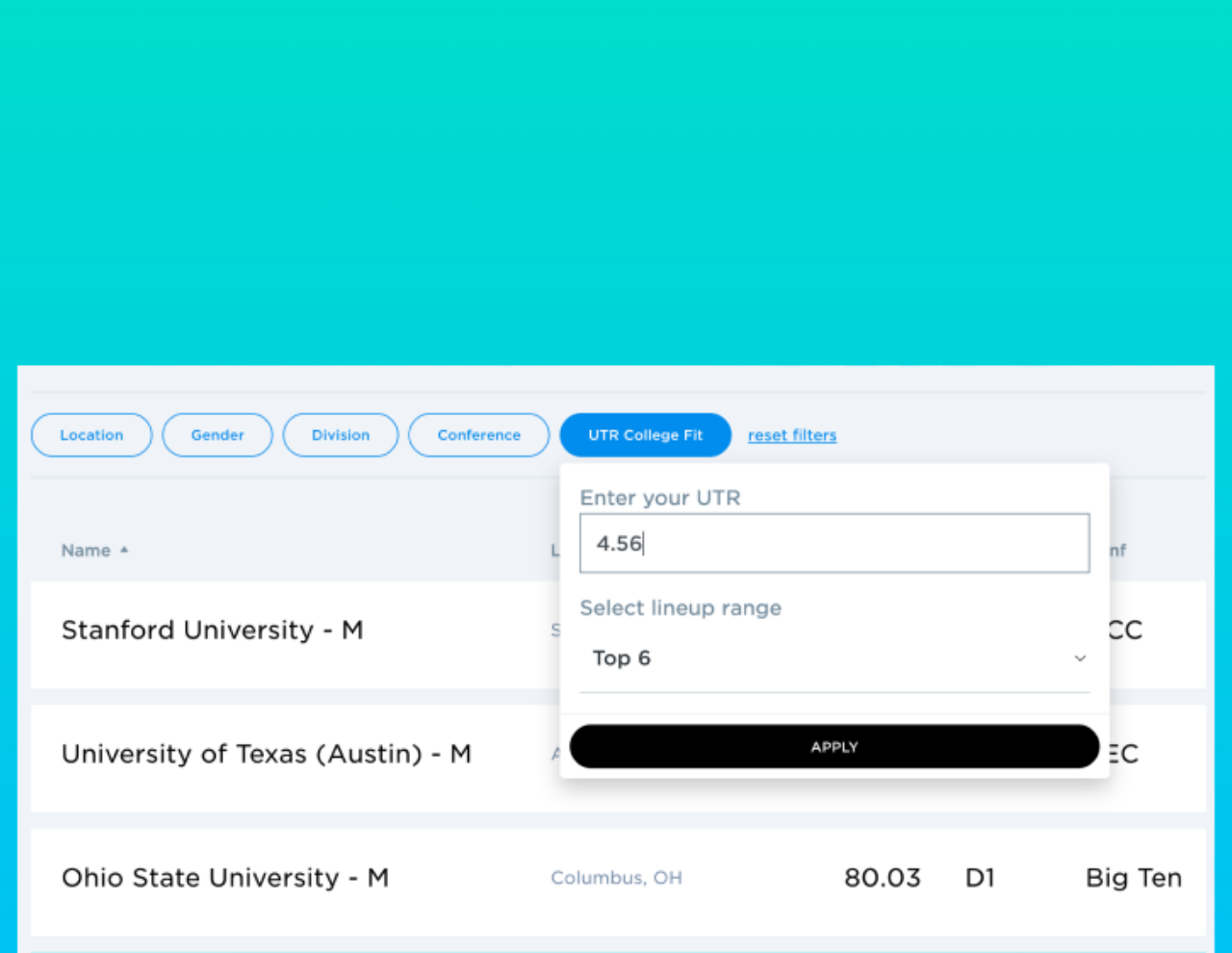Click the Big Ten conference cell

pyautogui.click(x=1133, y=878)
